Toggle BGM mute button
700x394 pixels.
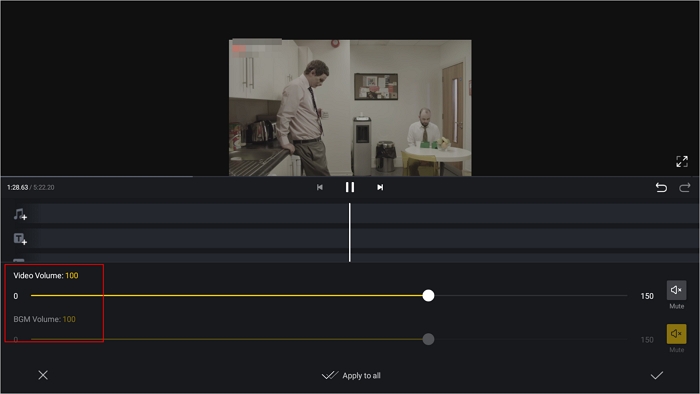pyautogui.click(x=676, y=334)
